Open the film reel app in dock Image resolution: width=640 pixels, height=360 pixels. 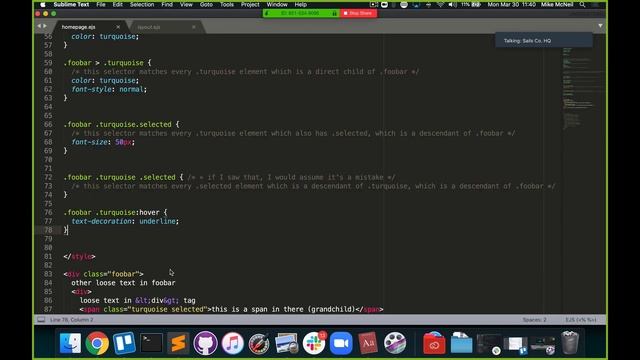395,343
